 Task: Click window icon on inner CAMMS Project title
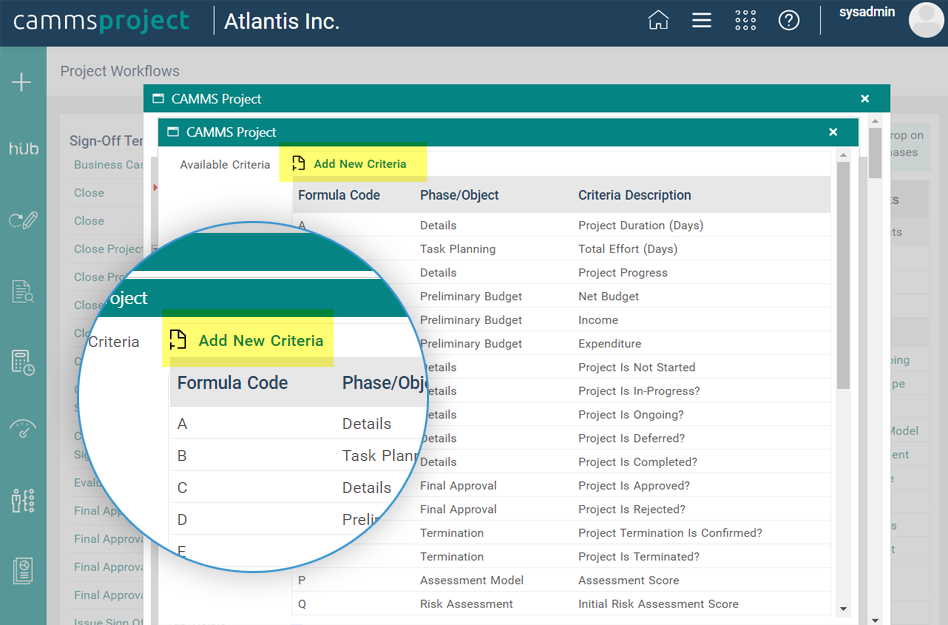(x=173, y=132)
